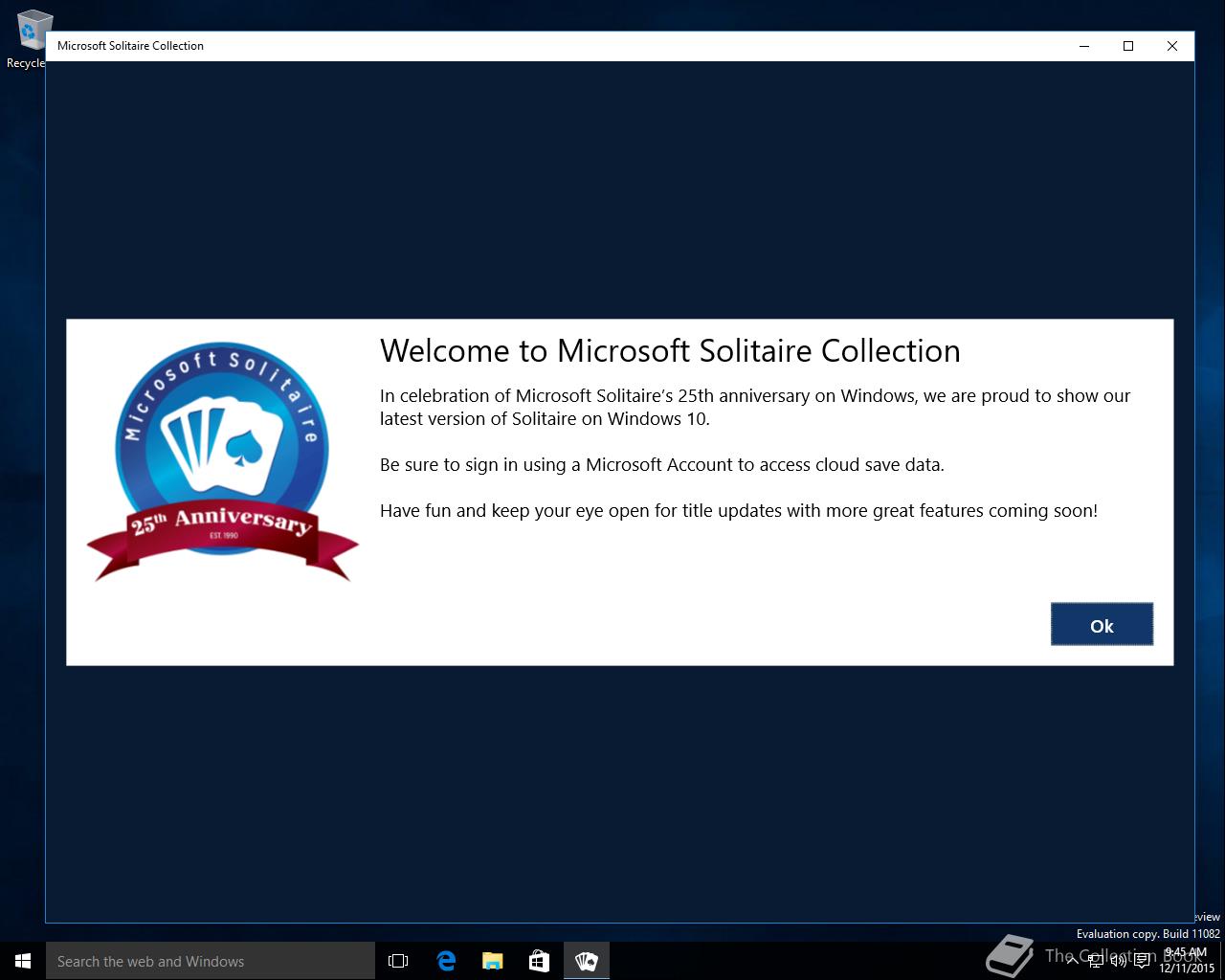Maximize the Solitaire Collection window
This screenshot has height=980, width=1225.
coord(1128,46)
